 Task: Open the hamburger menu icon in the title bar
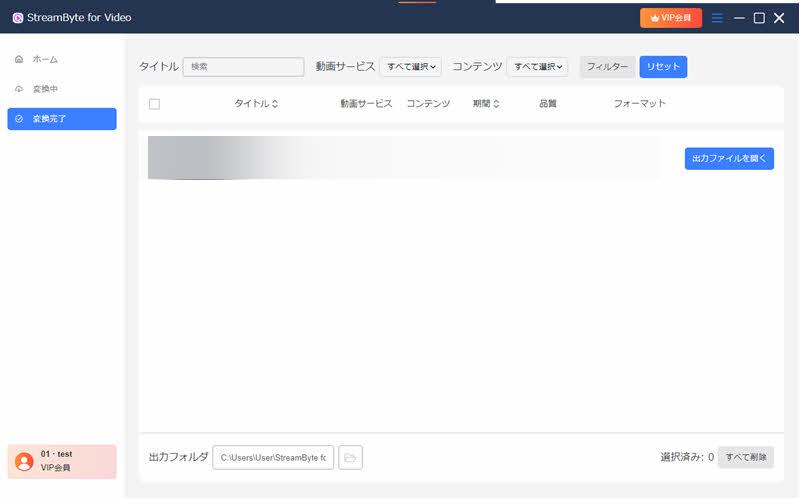click(717, 18)
